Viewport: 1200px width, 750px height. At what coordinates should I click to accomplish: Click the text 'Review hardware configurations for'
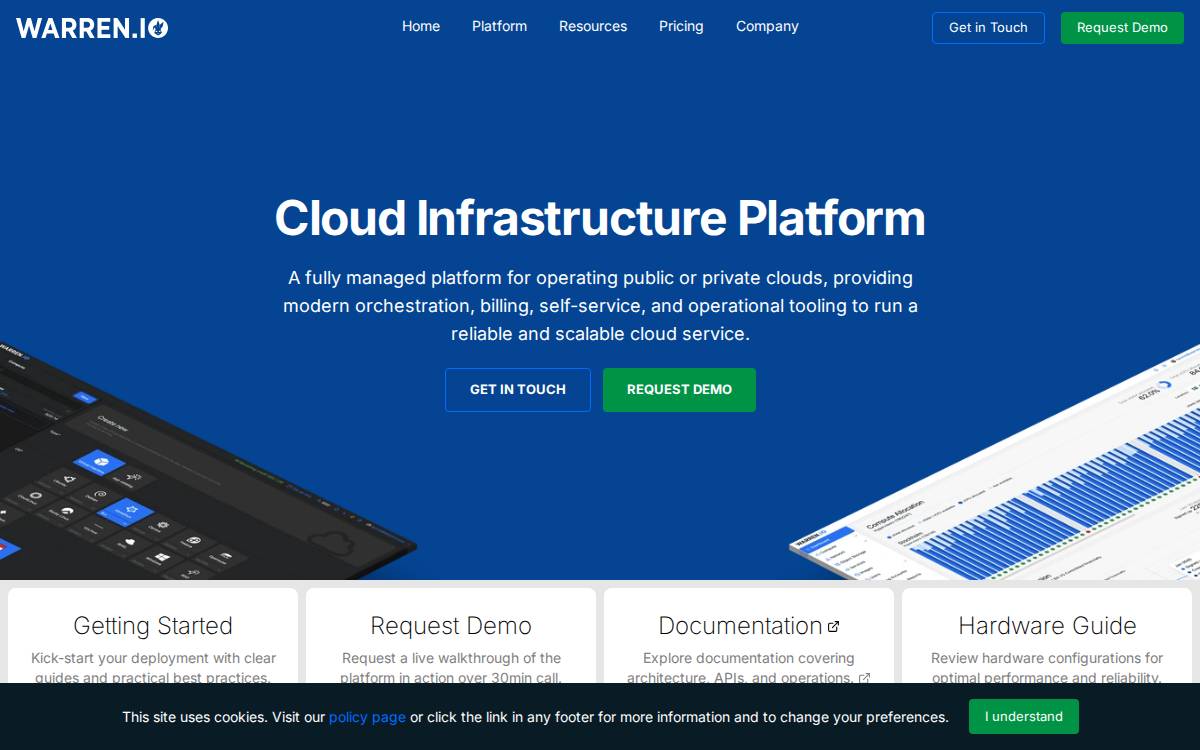(1047, 658)
